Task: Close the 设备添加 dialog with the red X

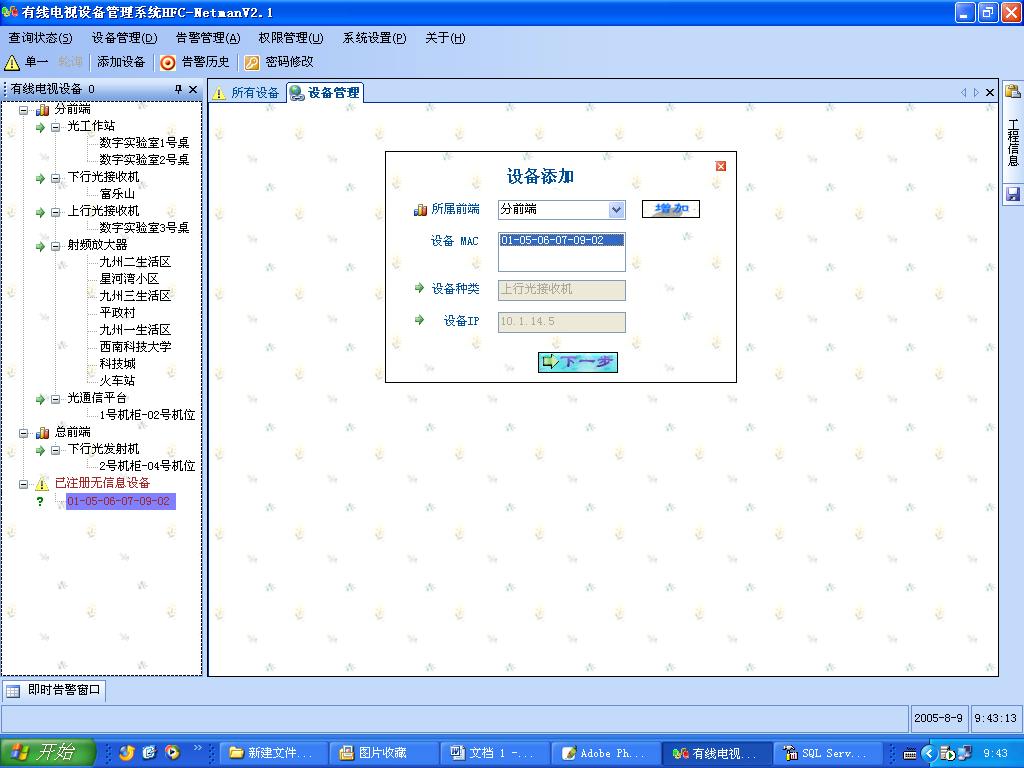Action: click(x=721, y=166)
